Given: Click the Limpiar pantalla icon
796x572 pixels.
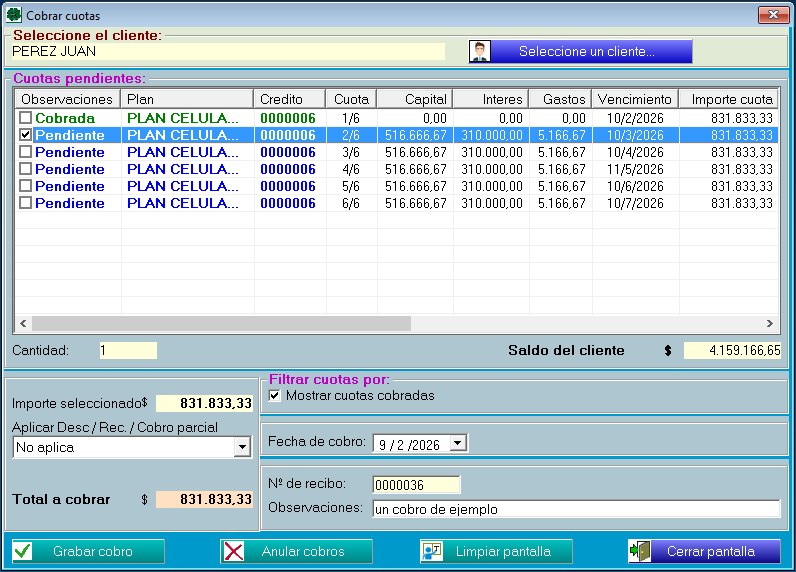Looking at the screenshot, I should 432,551.
